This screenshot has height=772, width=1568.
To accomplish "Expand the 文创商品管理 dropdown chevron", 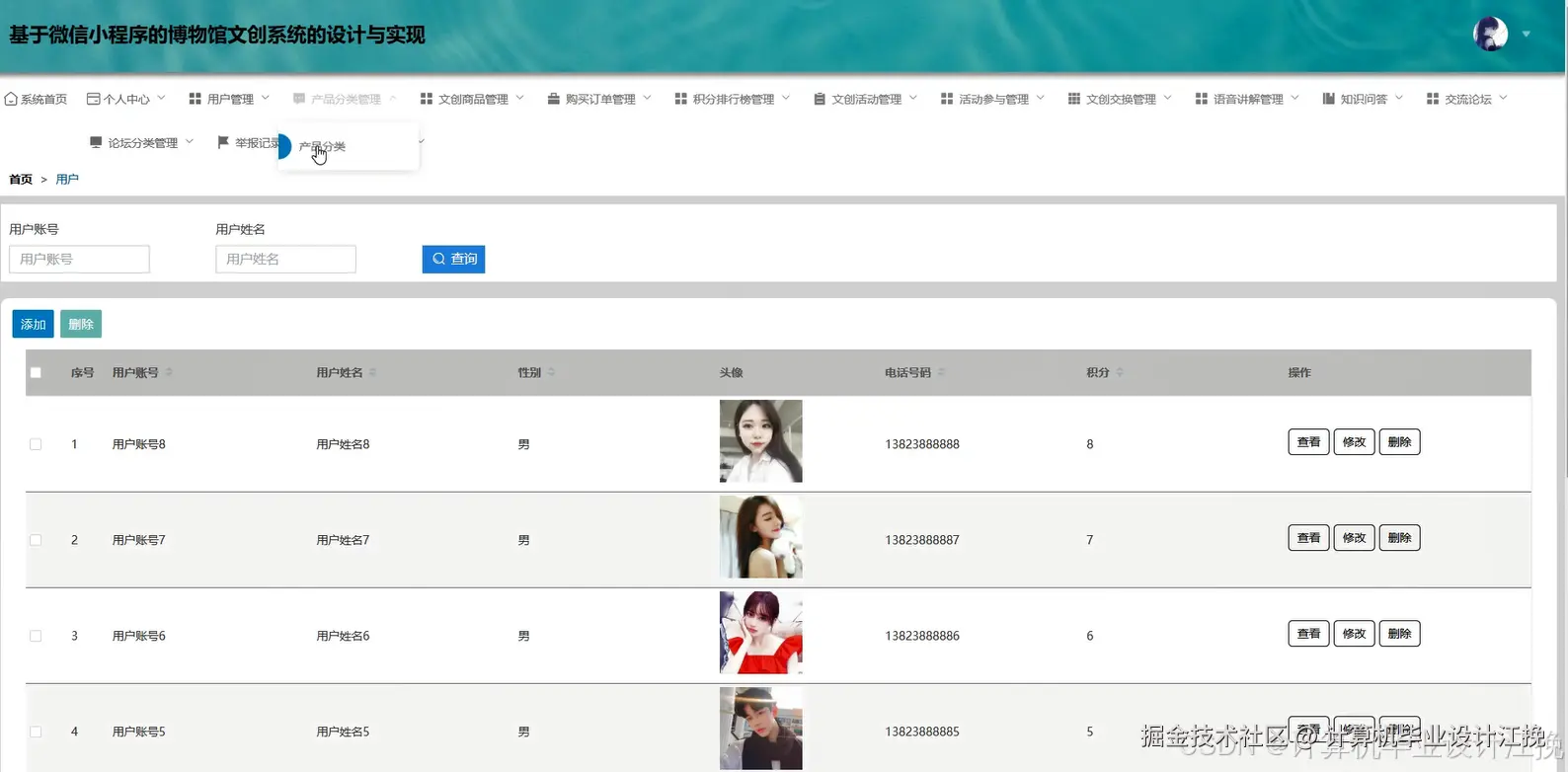I will (519, 98).
